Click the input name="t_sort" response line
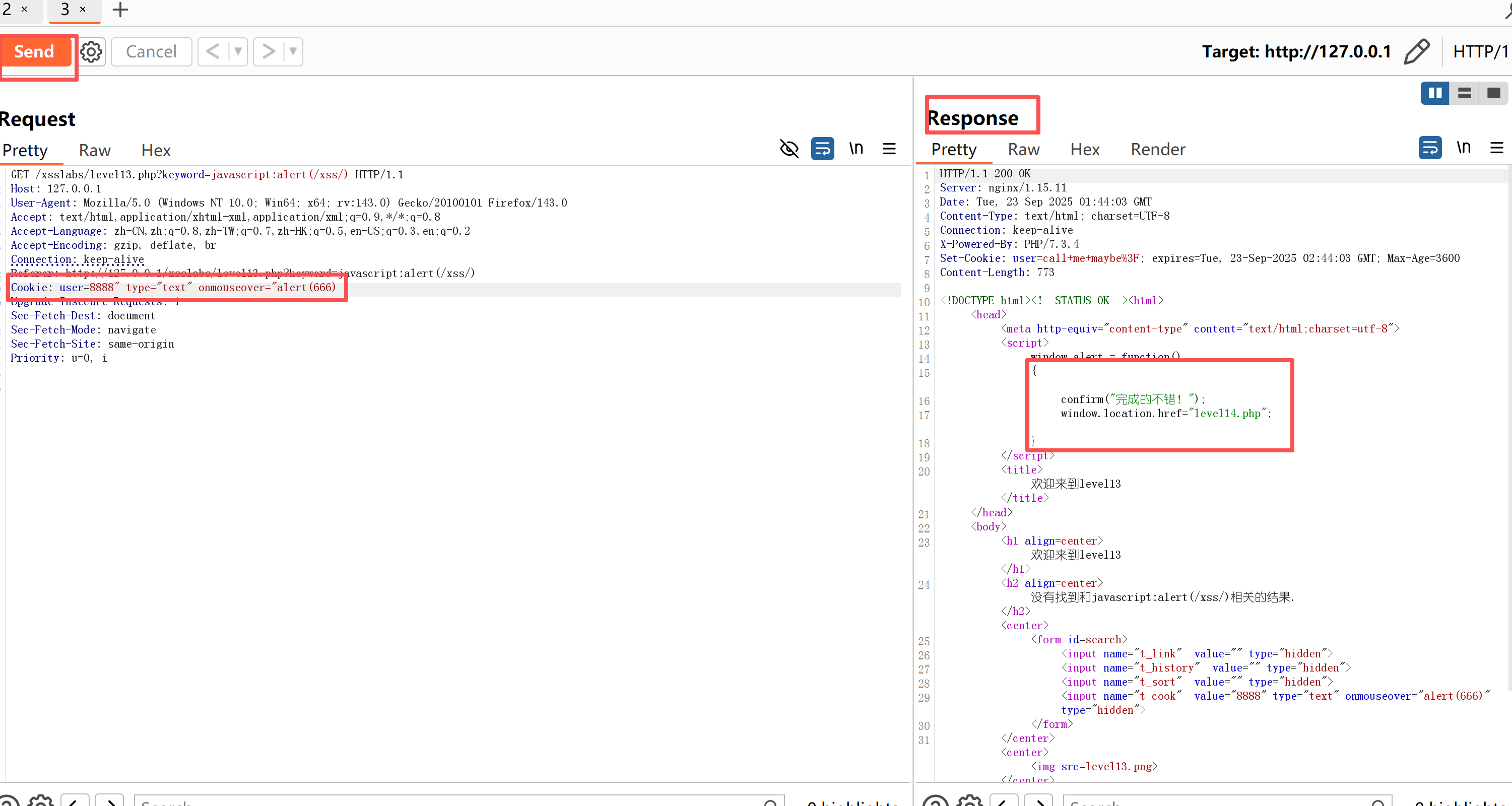 click(x=1197, y=682)
